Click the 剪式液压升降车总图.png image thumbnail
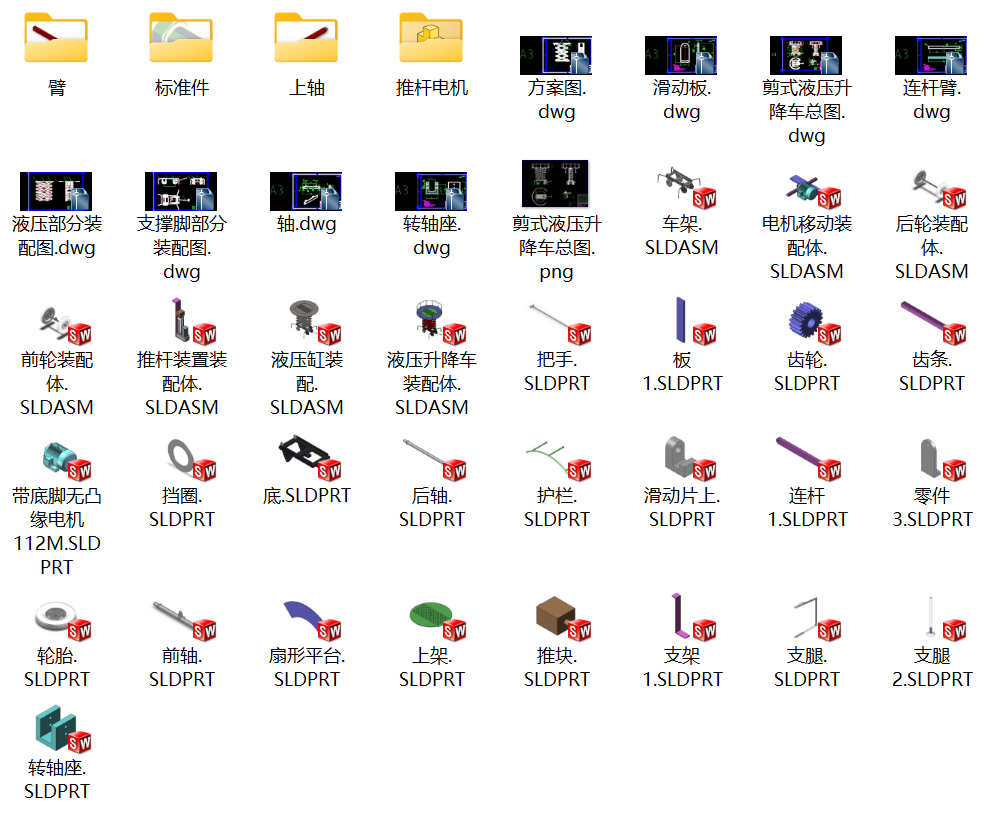This screenshot has height=818, width=993. (x=556, y=184)
